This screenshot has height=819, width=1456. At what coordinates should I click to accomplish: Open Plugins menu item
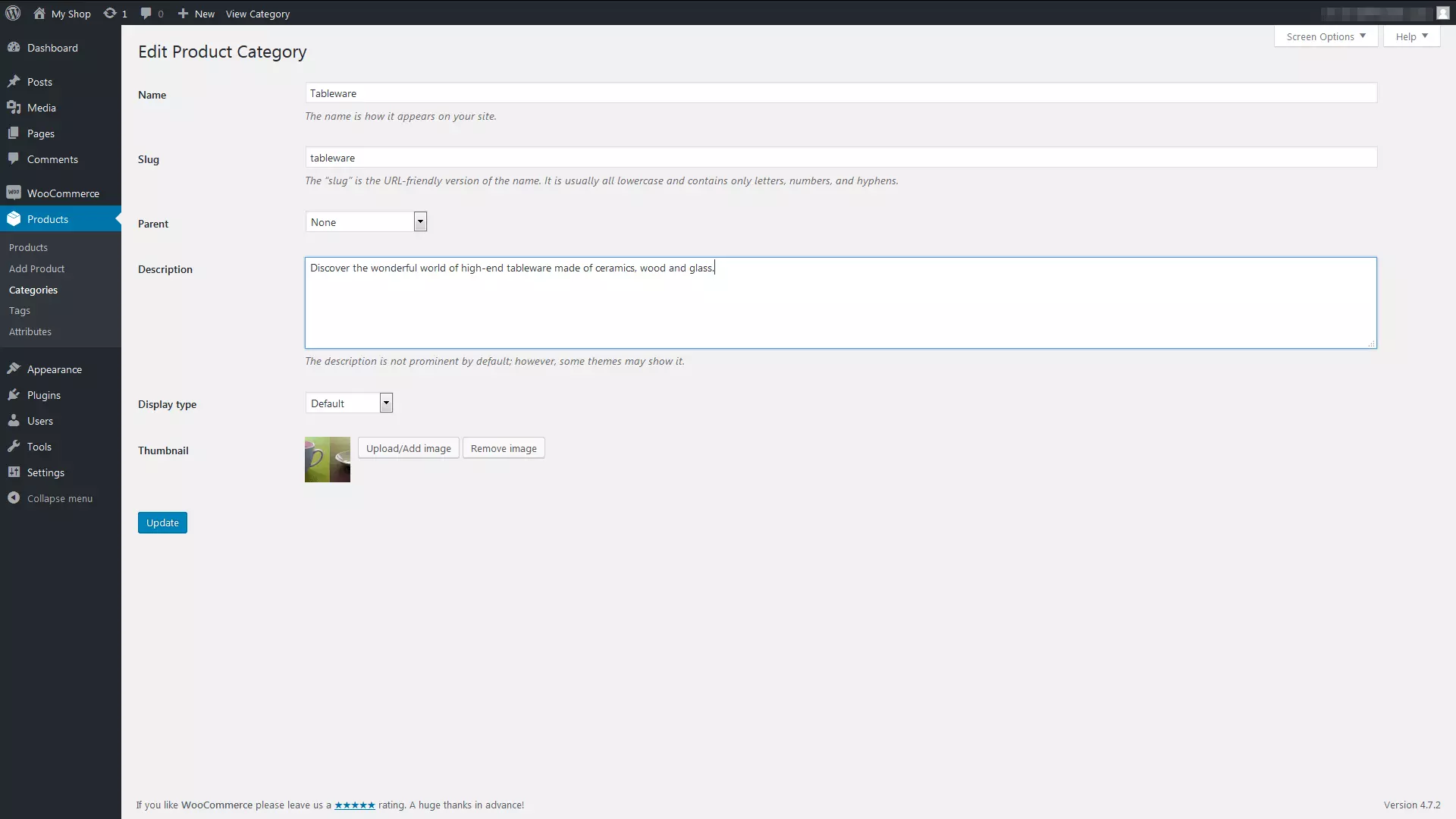61,395
